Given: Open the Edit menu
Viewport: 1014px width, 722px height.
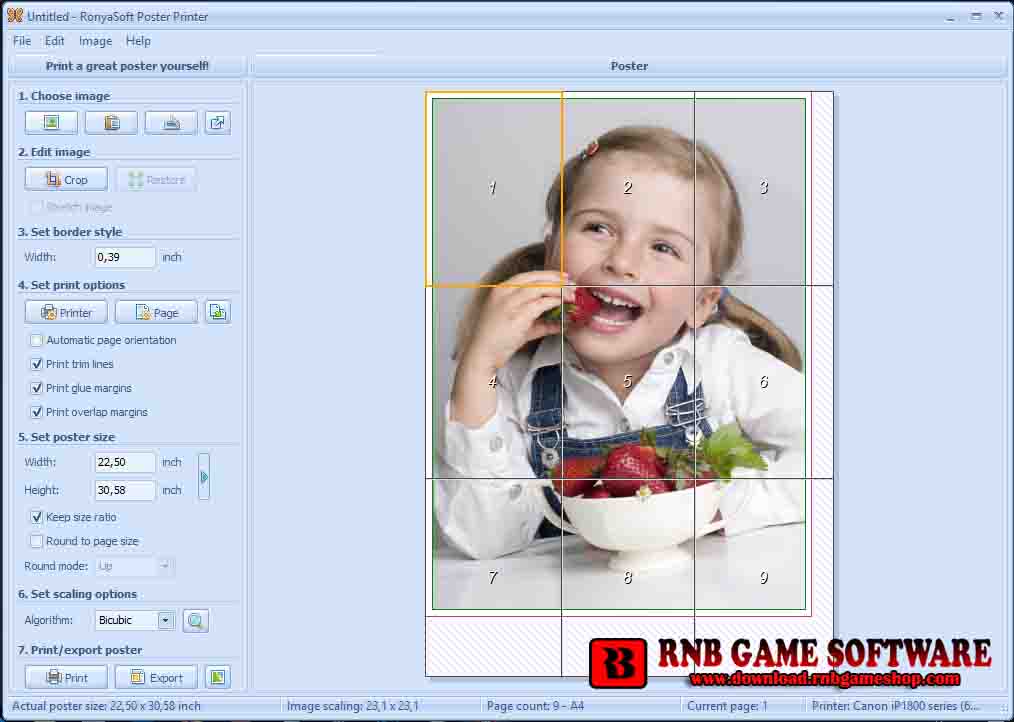Looking at the screenshot, I should coord(54,41).
